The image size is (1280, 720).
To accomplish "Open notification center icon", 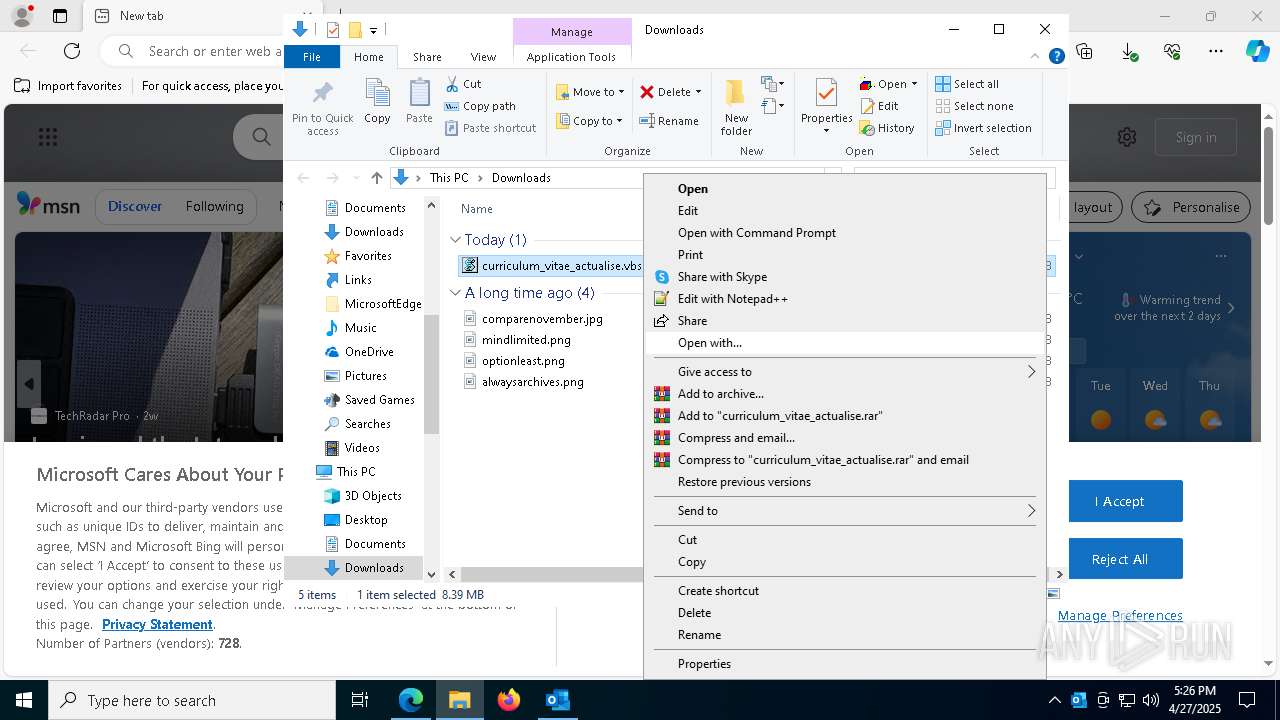I will point(1246,700).
